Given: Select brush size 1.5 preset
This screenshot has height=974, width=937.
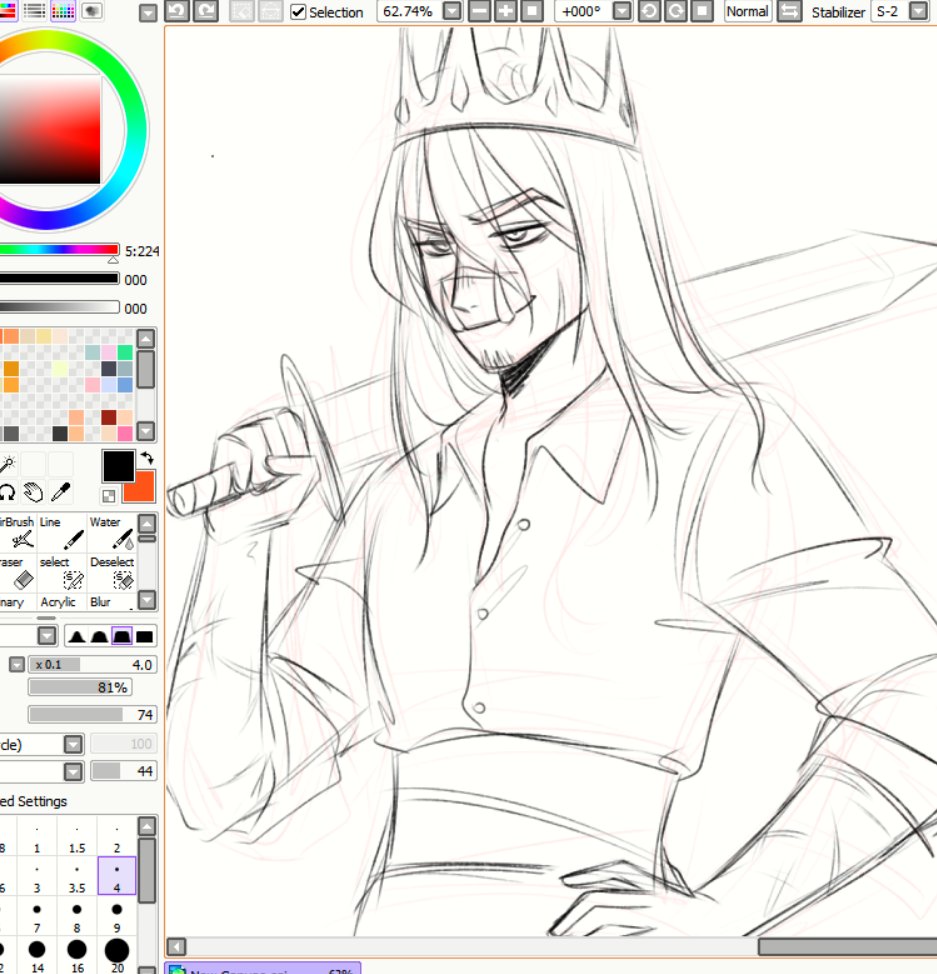Looking at the screenshot, I should click(77, 837).
